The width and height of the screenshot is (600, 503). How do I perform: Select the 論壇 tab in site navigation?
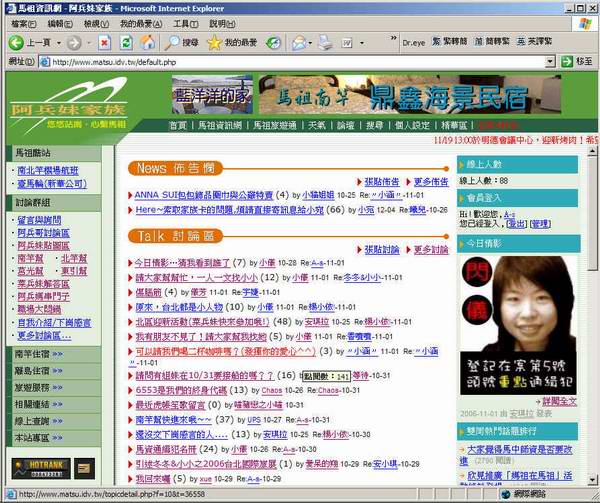tap(345, 125)
